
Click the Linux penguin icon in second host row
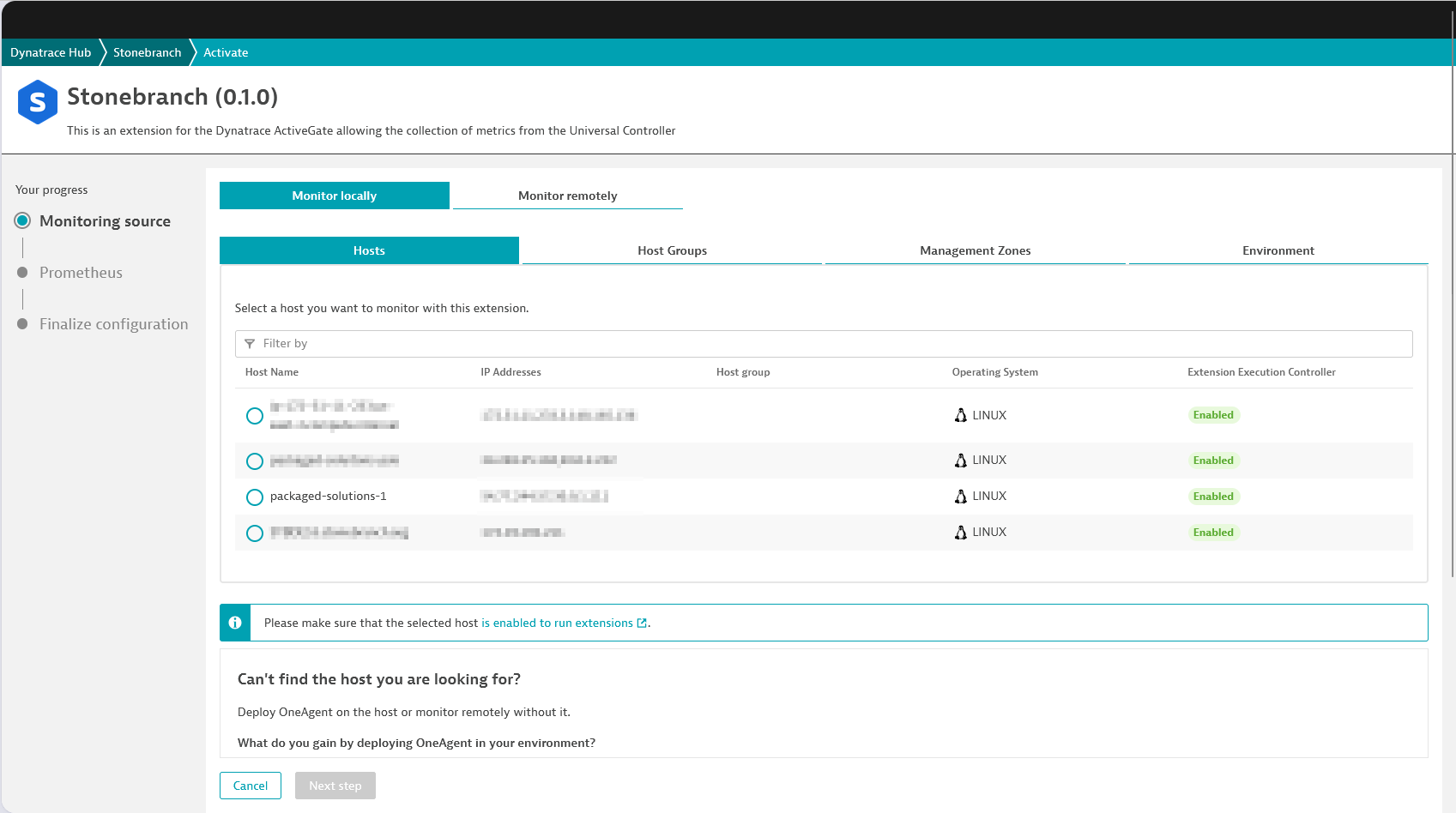pyautogui.click(x=961, y=461)
